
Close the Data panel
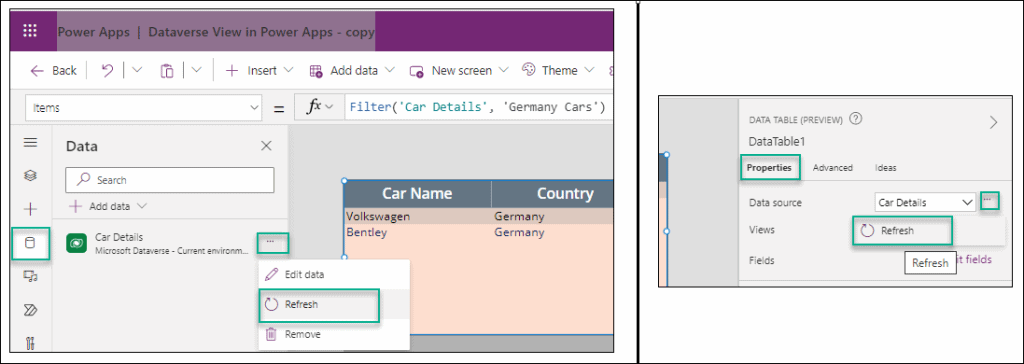point(266,146)
